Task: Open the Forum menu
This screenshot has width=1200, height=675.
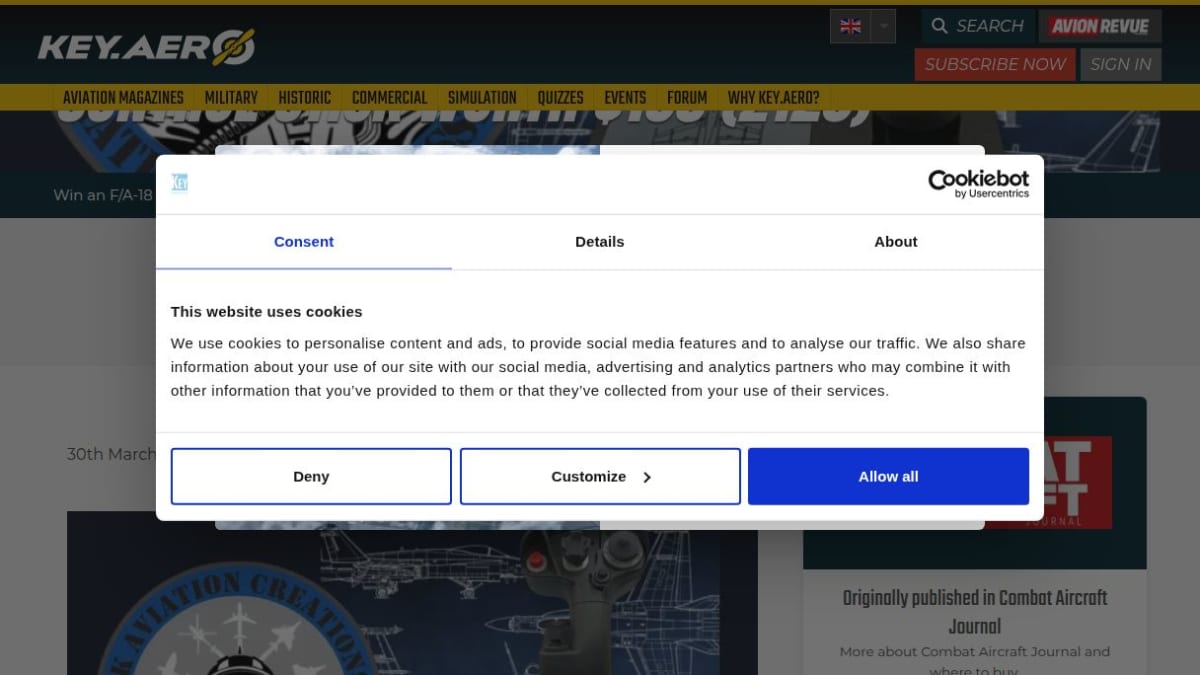Action: click(687, 98)
